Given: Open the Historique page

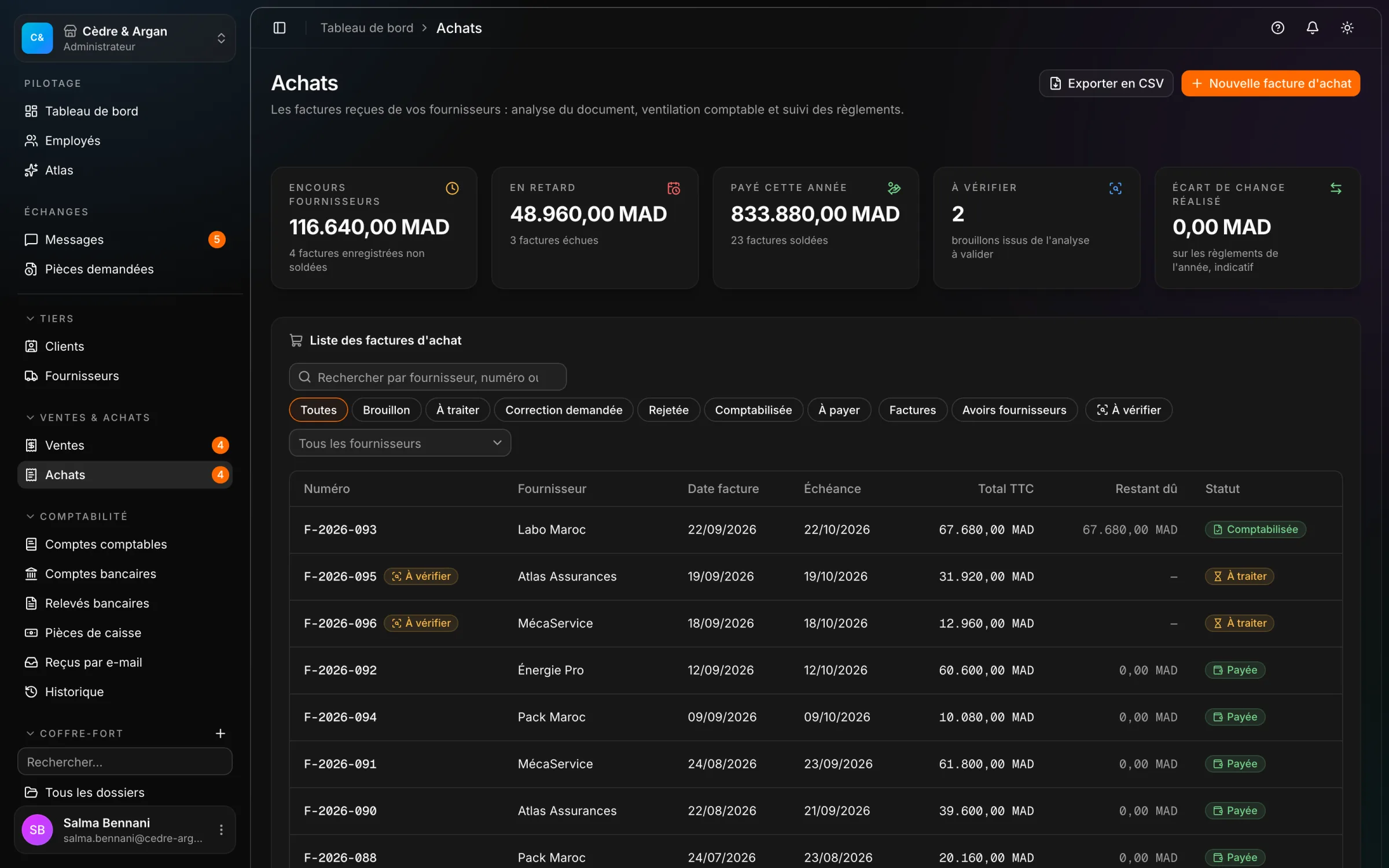Looking at the screenshot, I should click(124, 692).
